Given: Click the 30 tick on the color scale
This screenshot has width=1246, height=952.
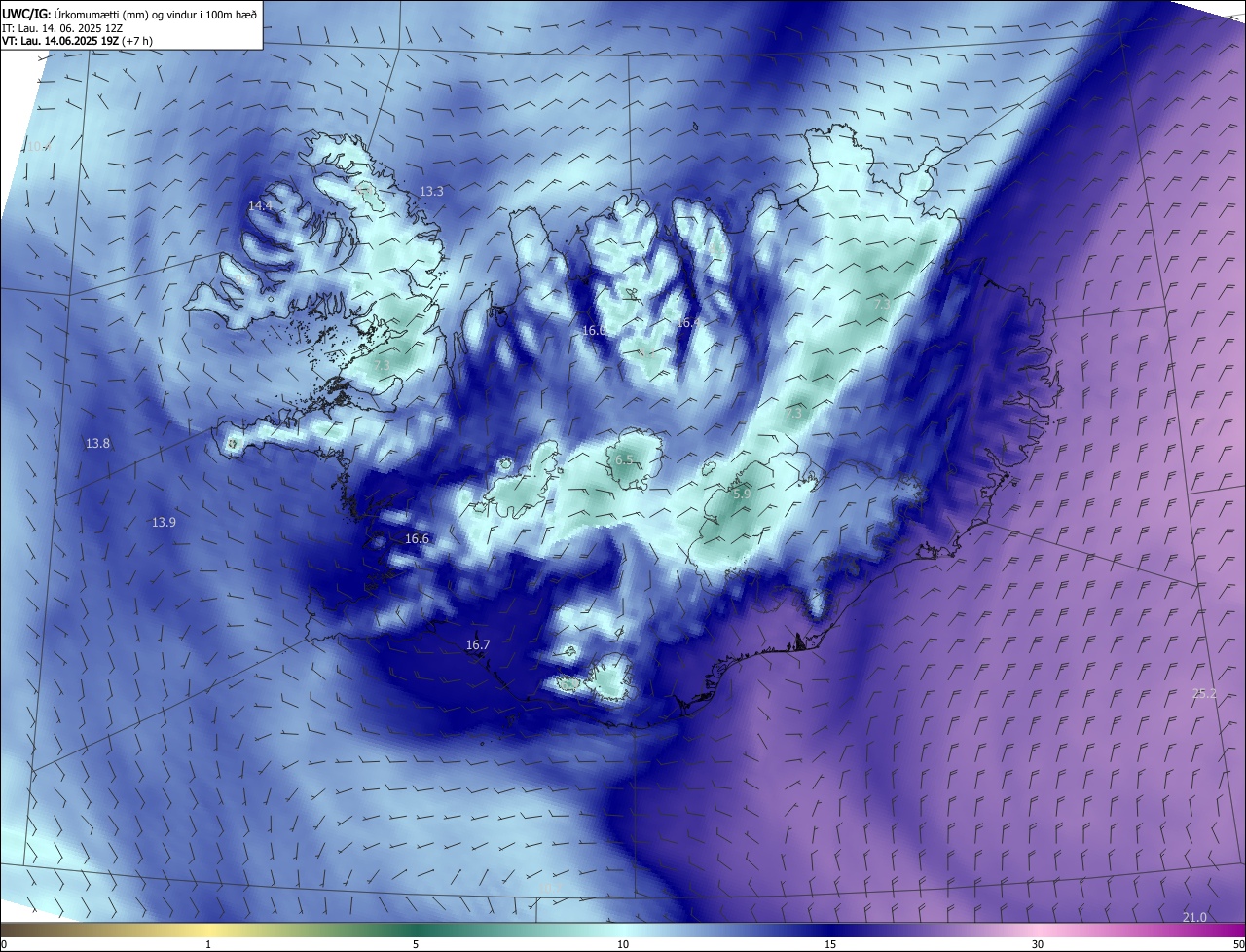Looking at the screenshot, I should 1038,944.
